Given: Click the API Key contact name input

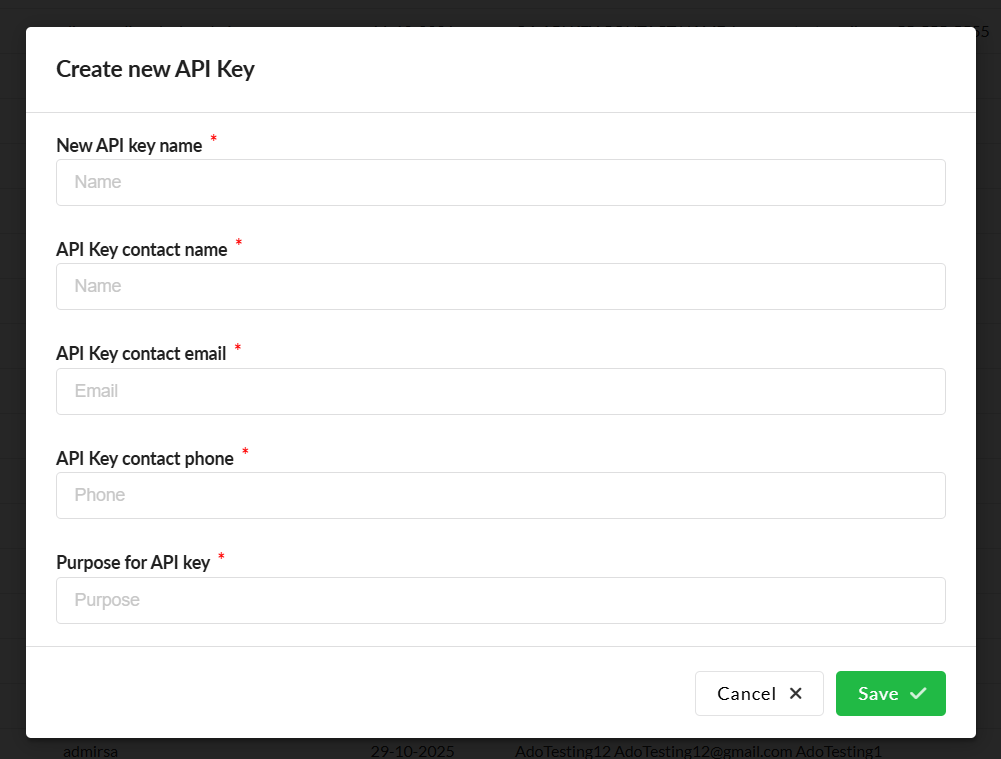Looking at the screenshot, I should (x=500, y=287).
